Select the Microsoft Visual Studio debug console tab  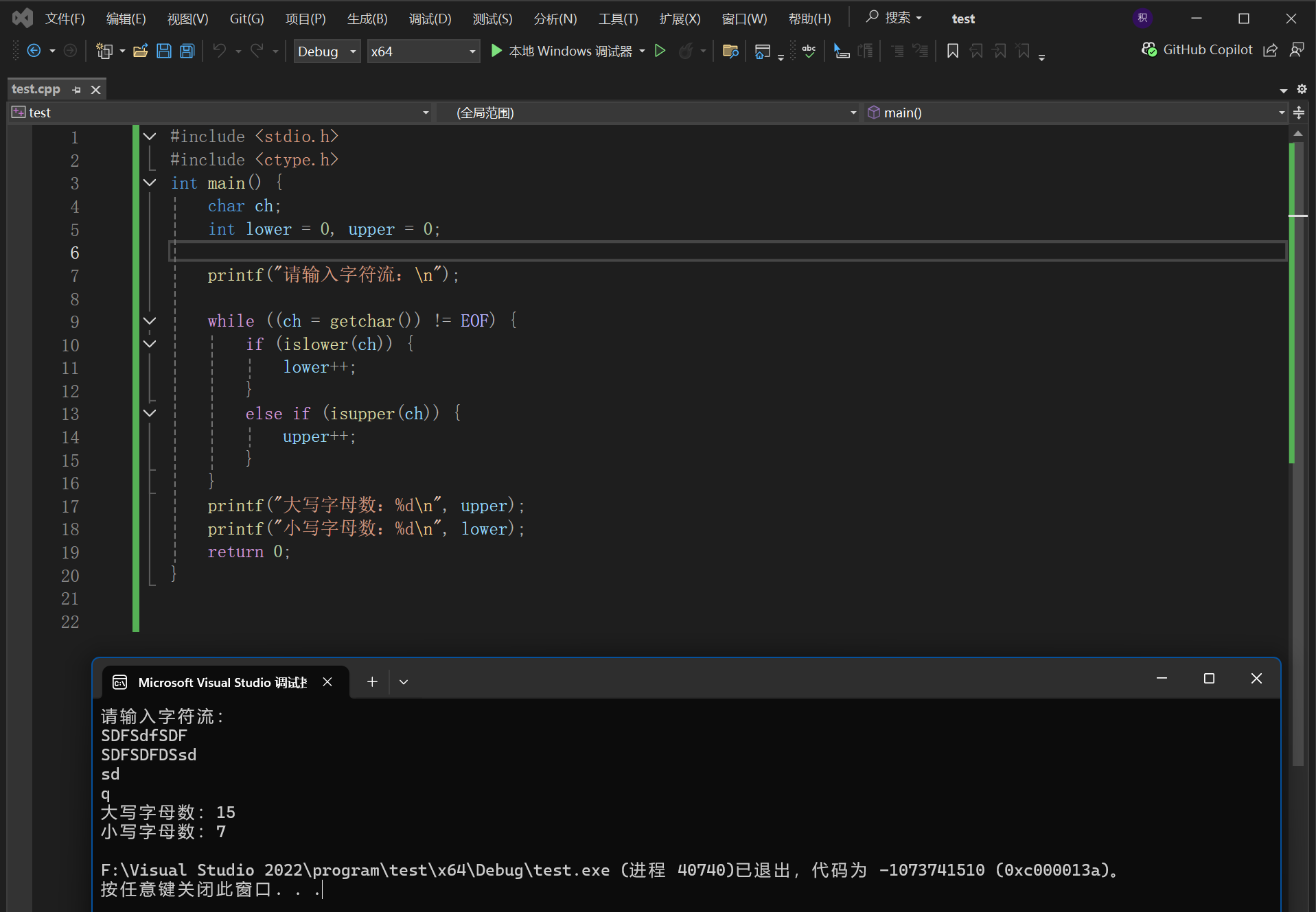pyautogui.click(x=225, y=682)
